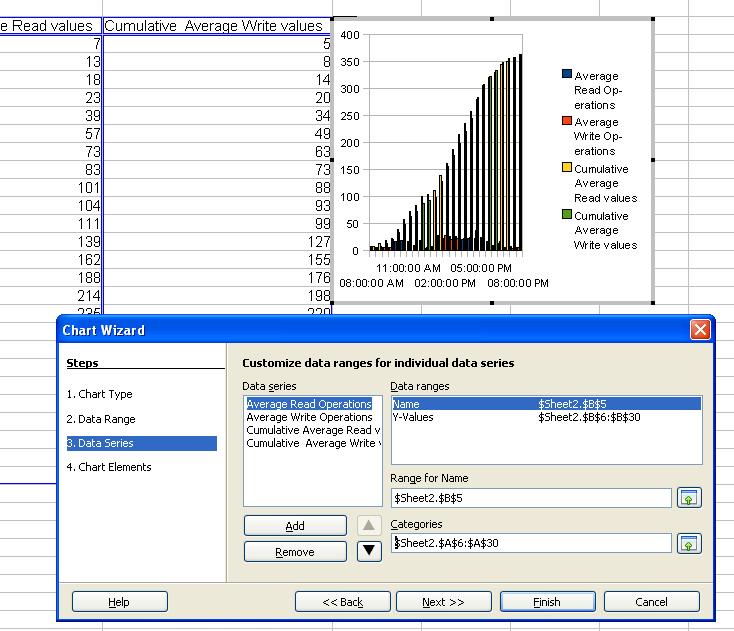734x631 pixels.
Task: Click the shrink icon beside Categories field
Action: point(689,544)
